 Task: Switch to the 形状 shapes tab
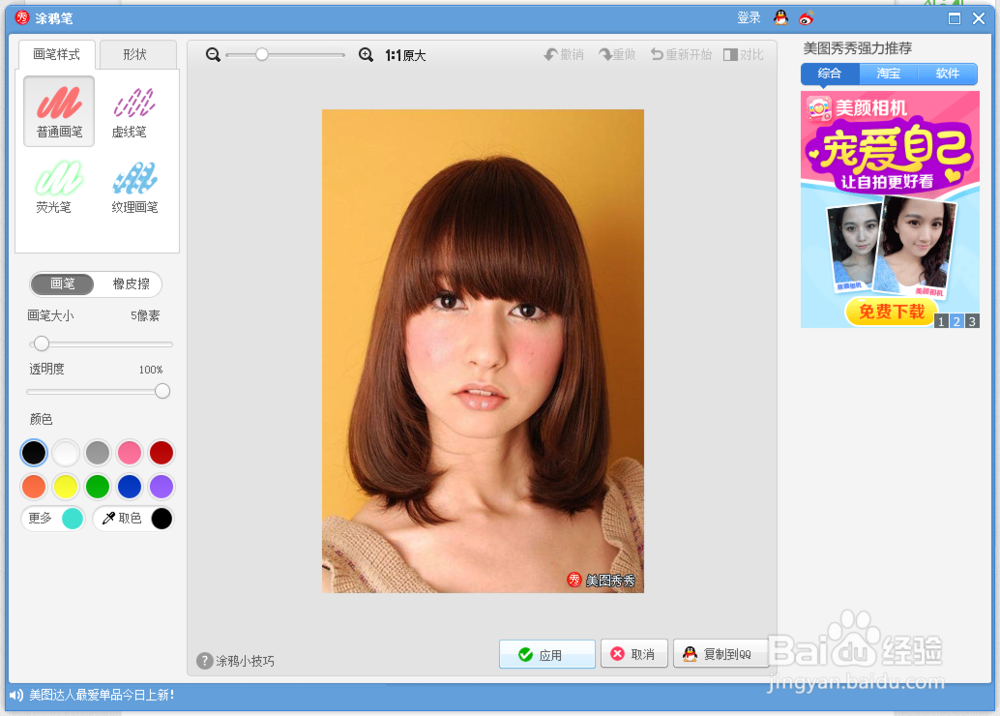[x=138, y=55]
